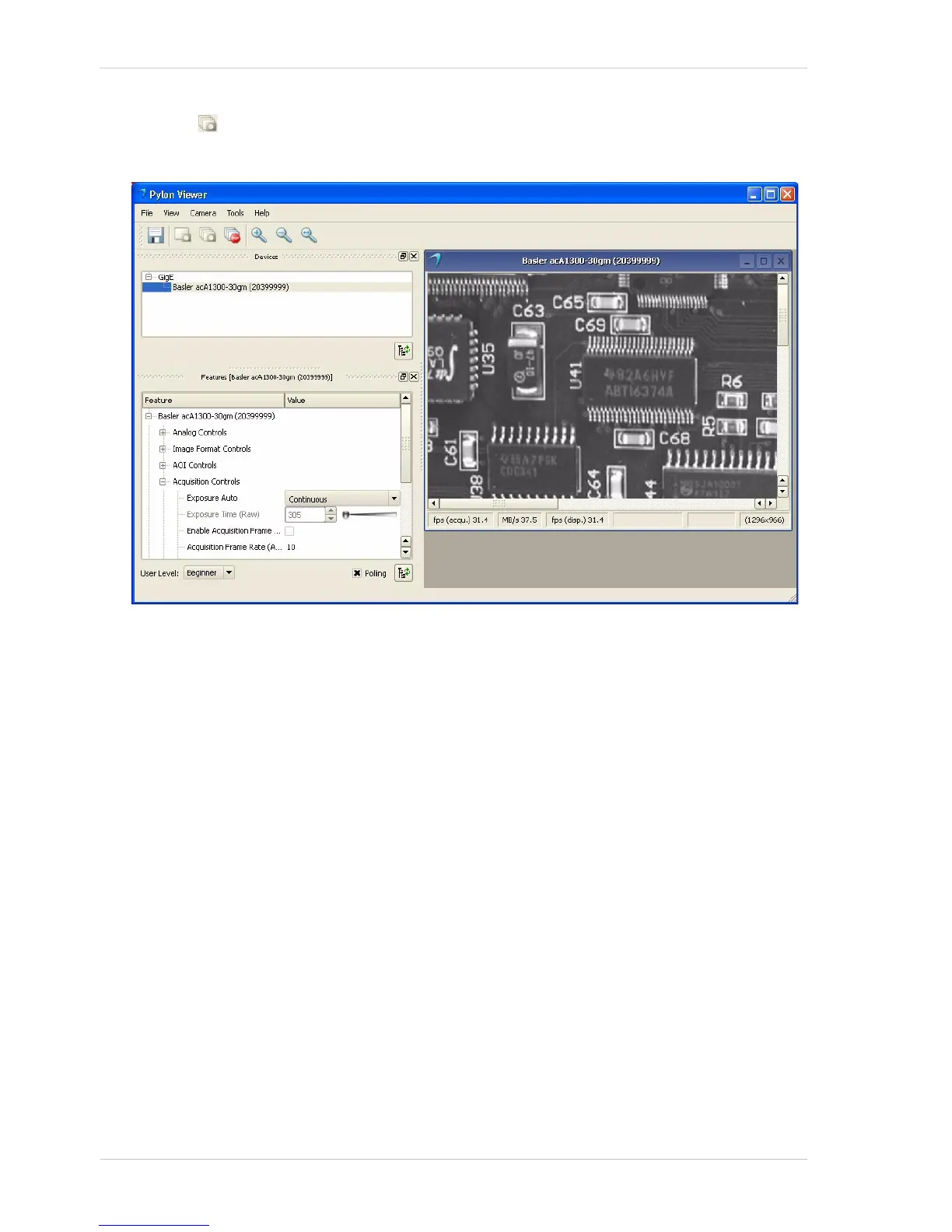Click the Zoom In magnifier icon

pos(259,235)
